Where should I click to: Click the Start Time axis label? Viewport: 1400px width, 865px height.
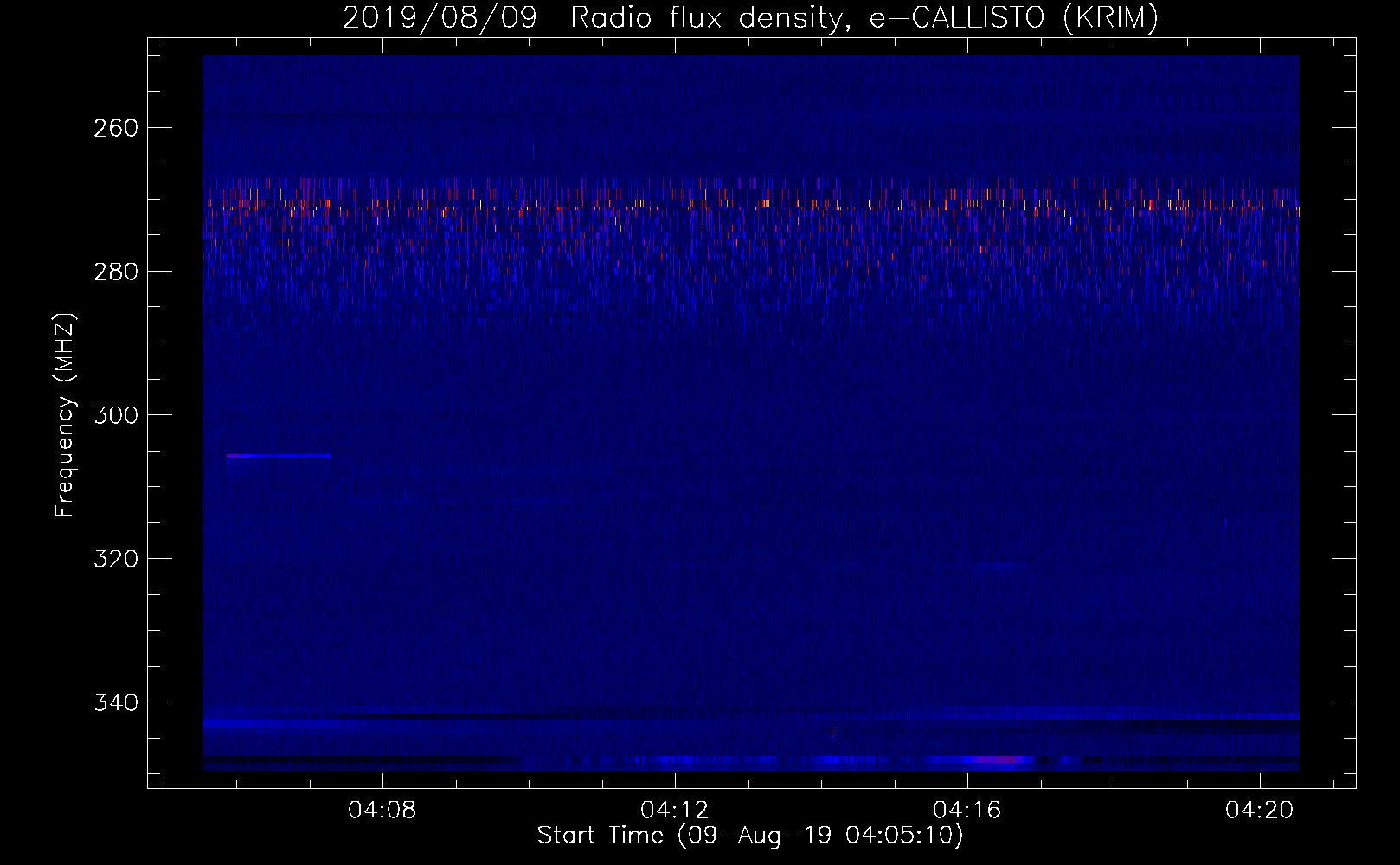(750, 836)
